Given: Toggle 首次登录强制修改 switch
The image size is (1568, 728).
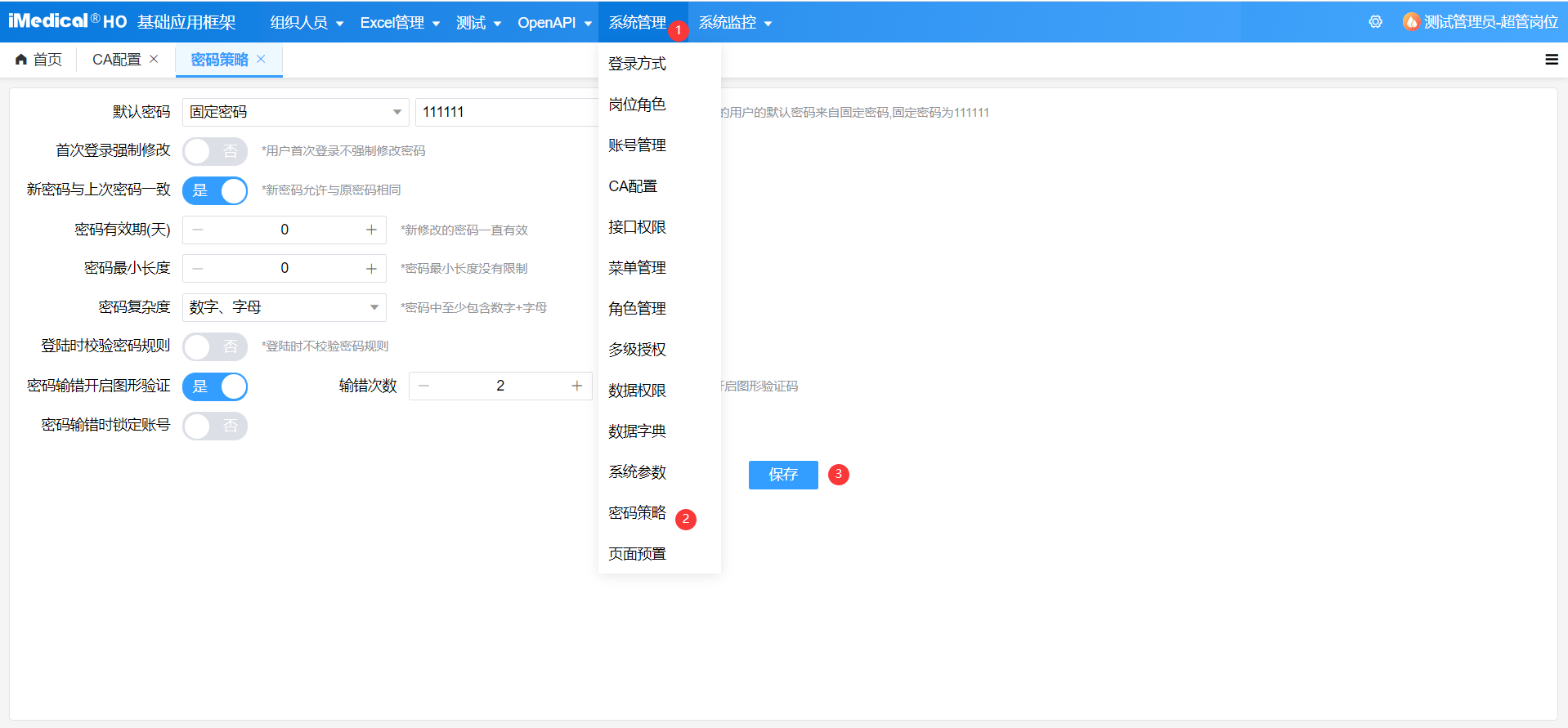Looking at the screenshot, I should pyautogui.click(x=215, y=151).
